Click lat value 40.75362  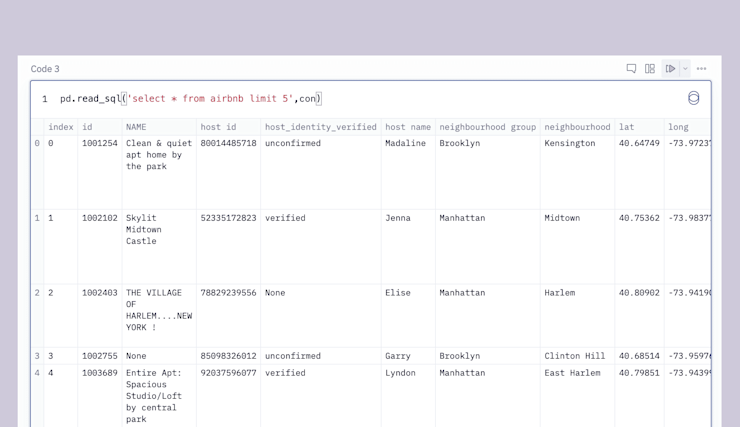(639, 218)
